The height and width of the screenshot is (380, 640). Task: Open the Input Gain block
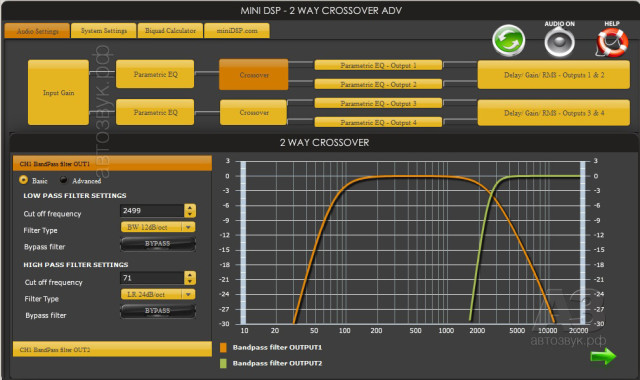58,93
